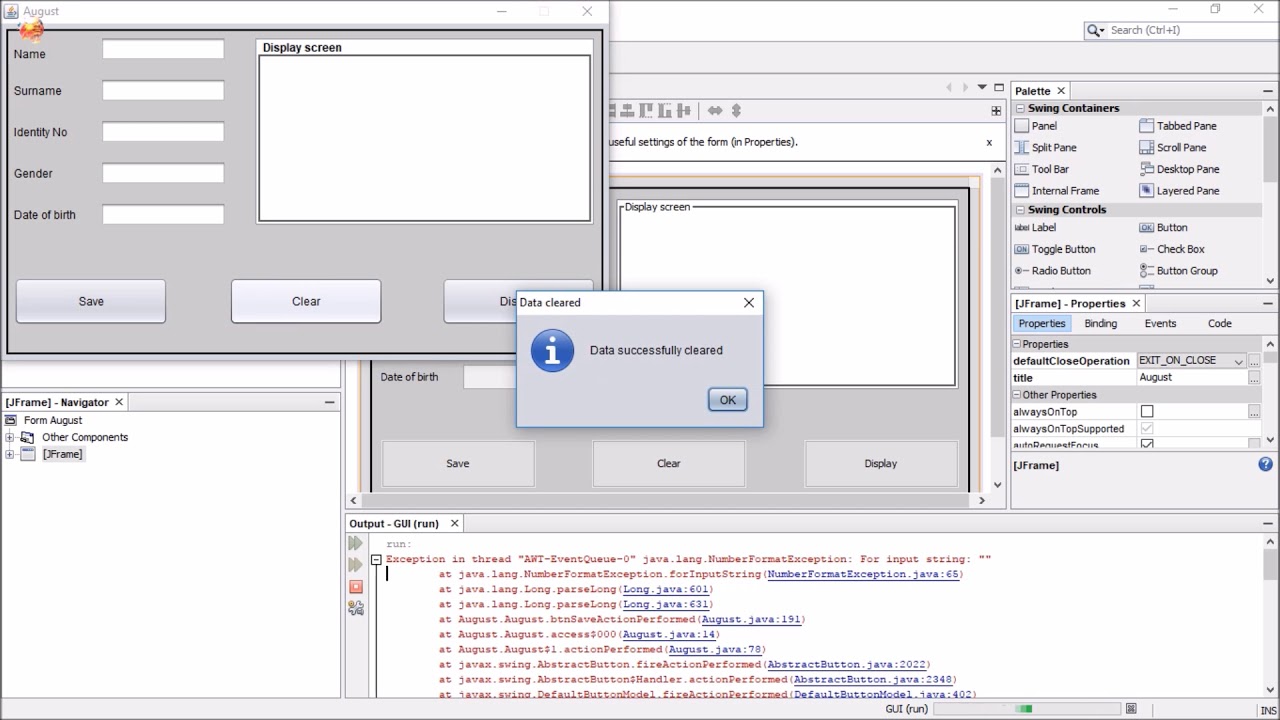The height and width of the screenshot is (720, 1280).
Task: Close the JFrame Properties tab
Action: pyautogui.click(x=1136, y=303)
